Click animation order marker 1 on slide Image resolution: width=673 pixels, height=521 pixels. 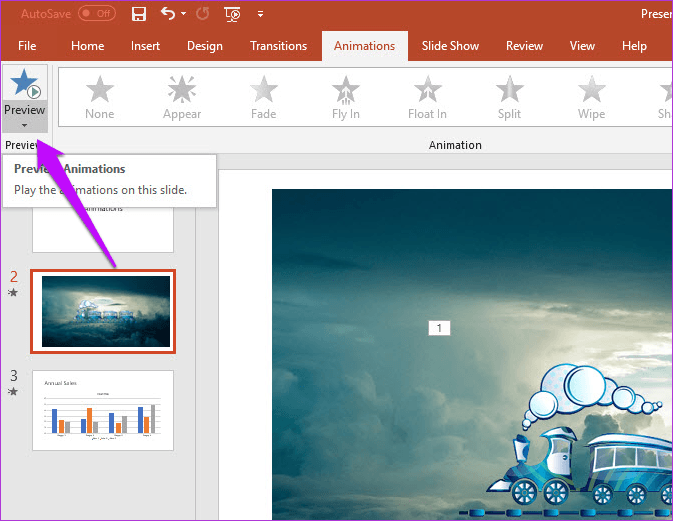point(439,328)
